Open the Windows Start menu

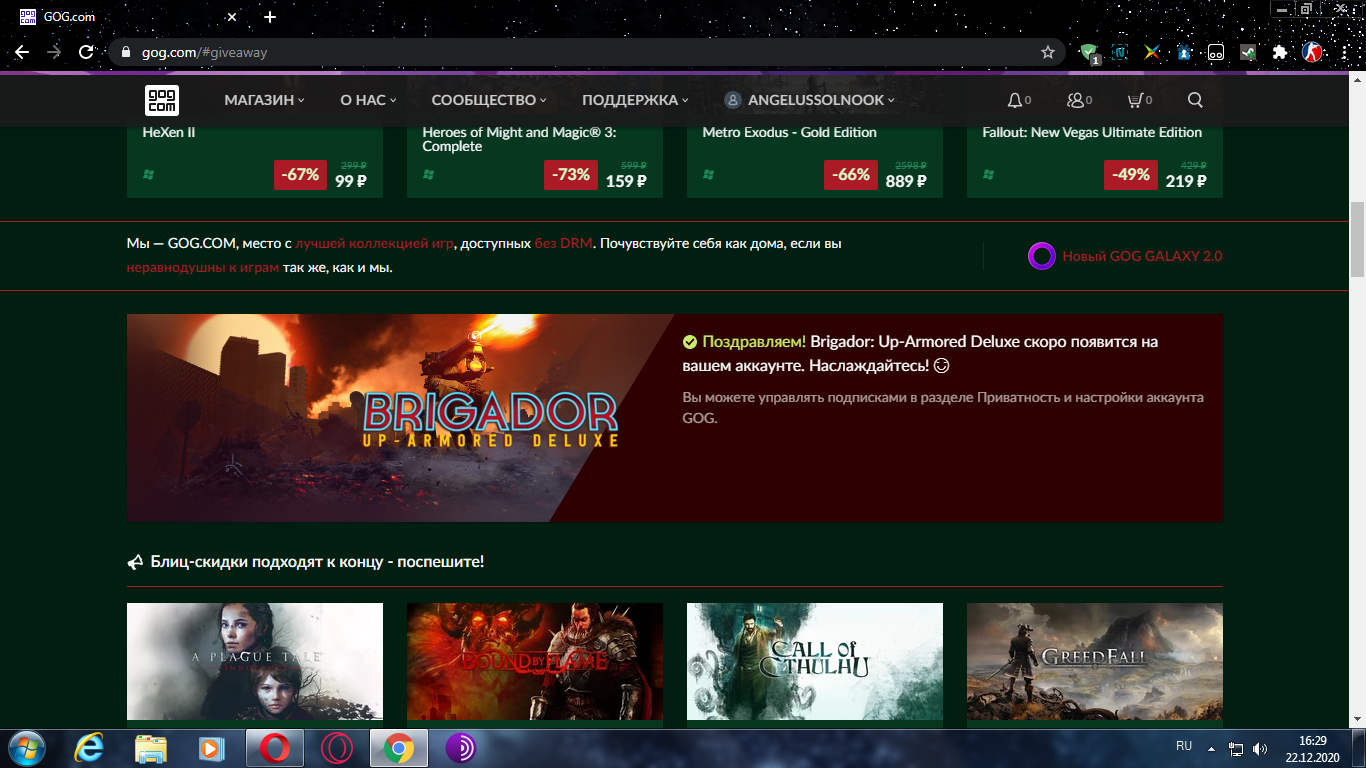(27, 747)
